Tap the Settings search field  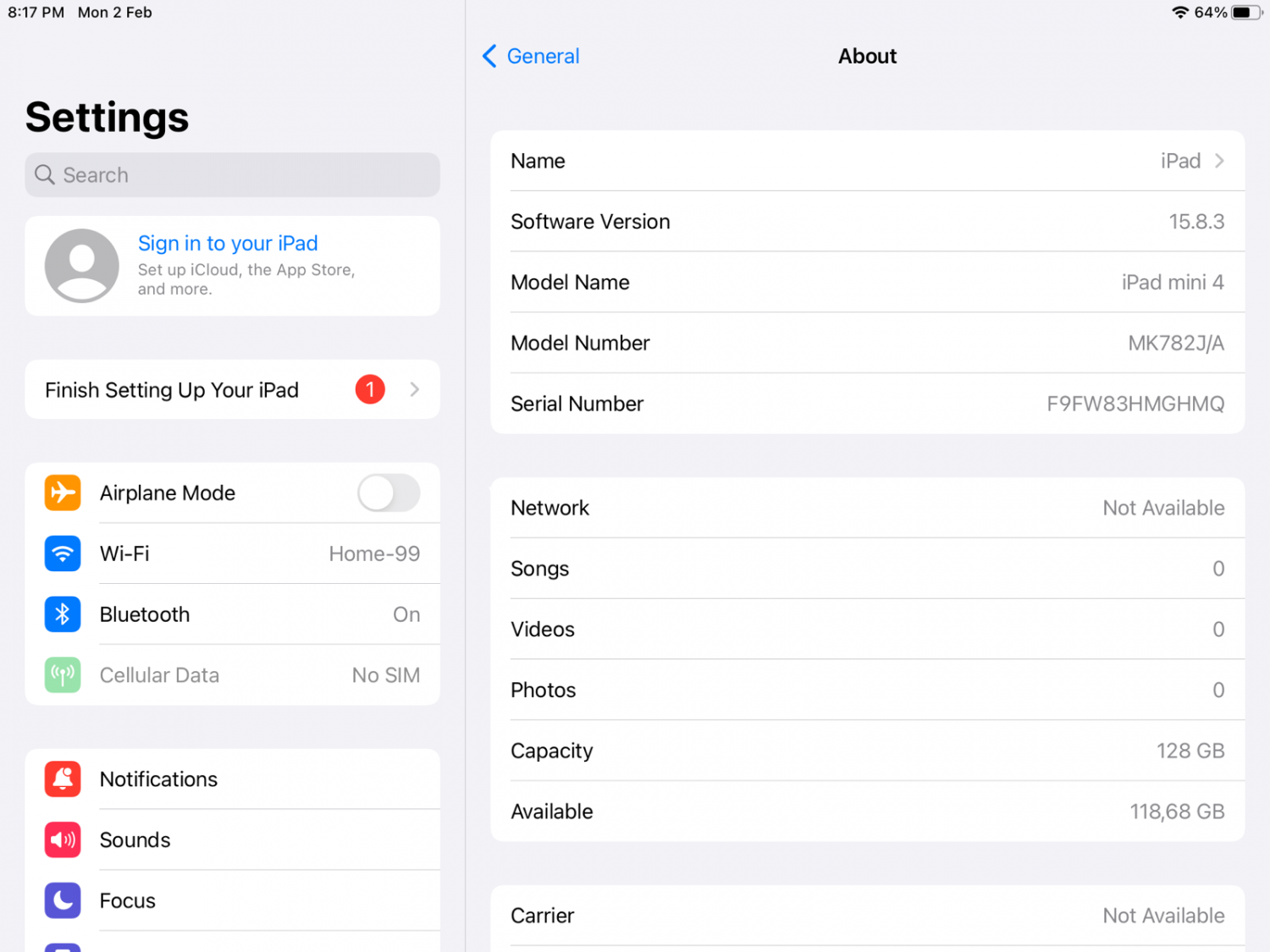click(232, 175)
